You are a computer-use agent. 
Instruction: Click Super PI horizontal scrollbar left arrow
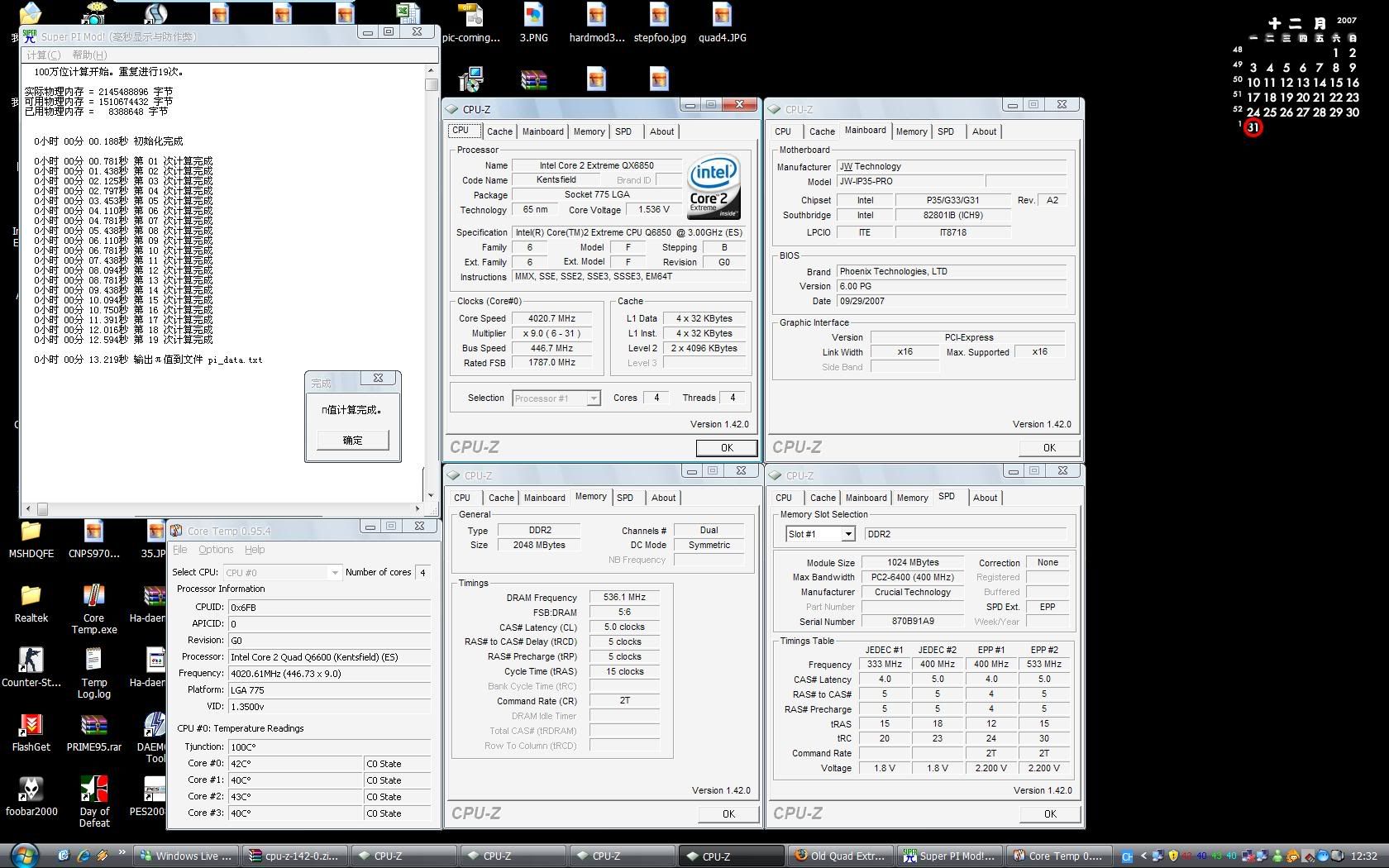pos(29,509)
